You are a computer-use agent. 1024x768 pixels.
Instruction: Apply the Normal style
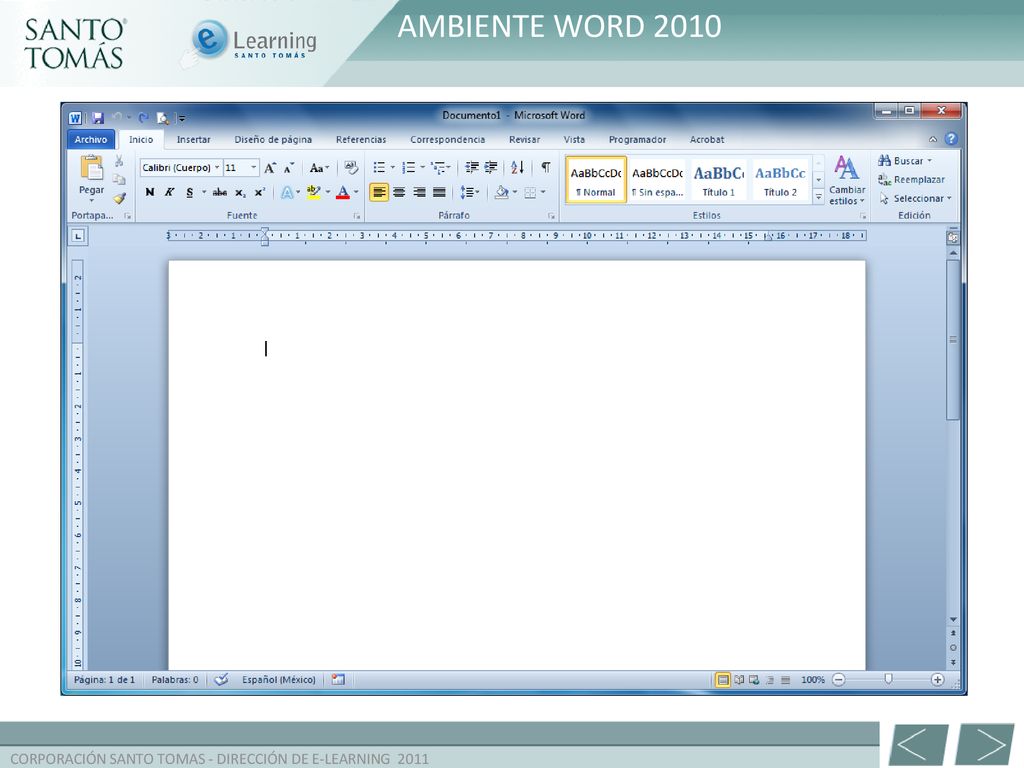(x=596, y=180)
